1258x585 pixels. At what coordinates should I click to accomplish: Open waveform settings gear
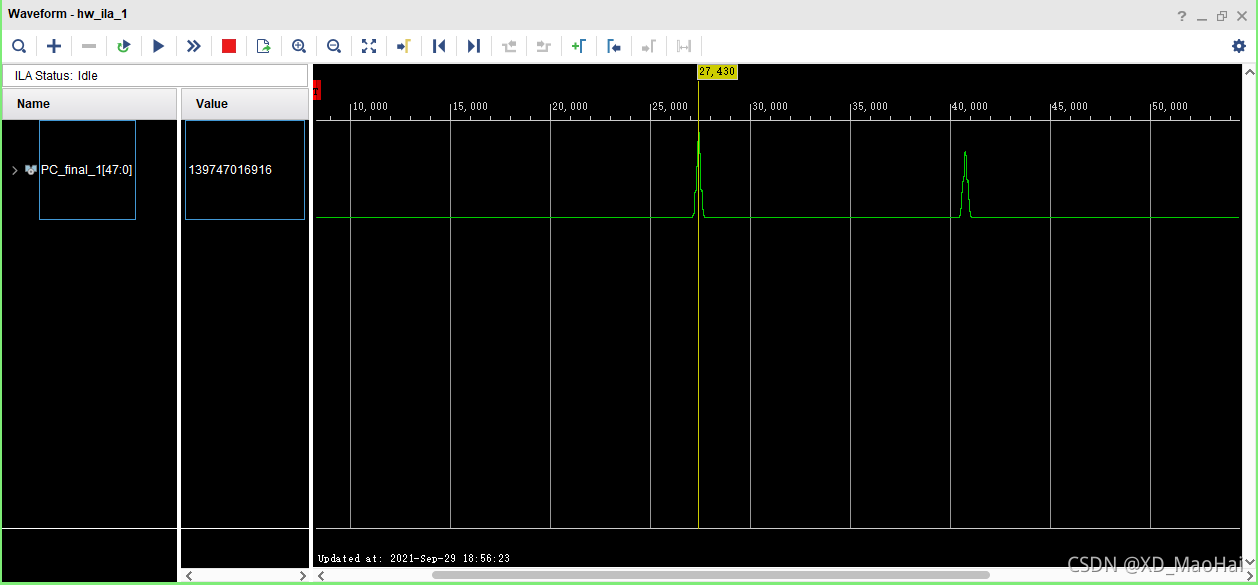[1239, 46]
